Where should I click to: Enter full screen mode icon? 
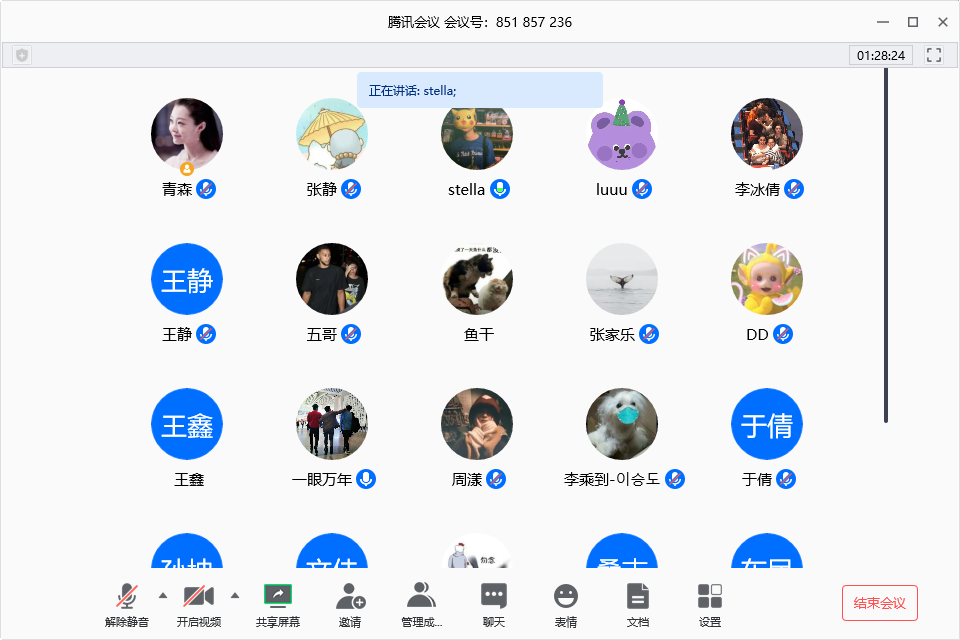click(934, 55)
